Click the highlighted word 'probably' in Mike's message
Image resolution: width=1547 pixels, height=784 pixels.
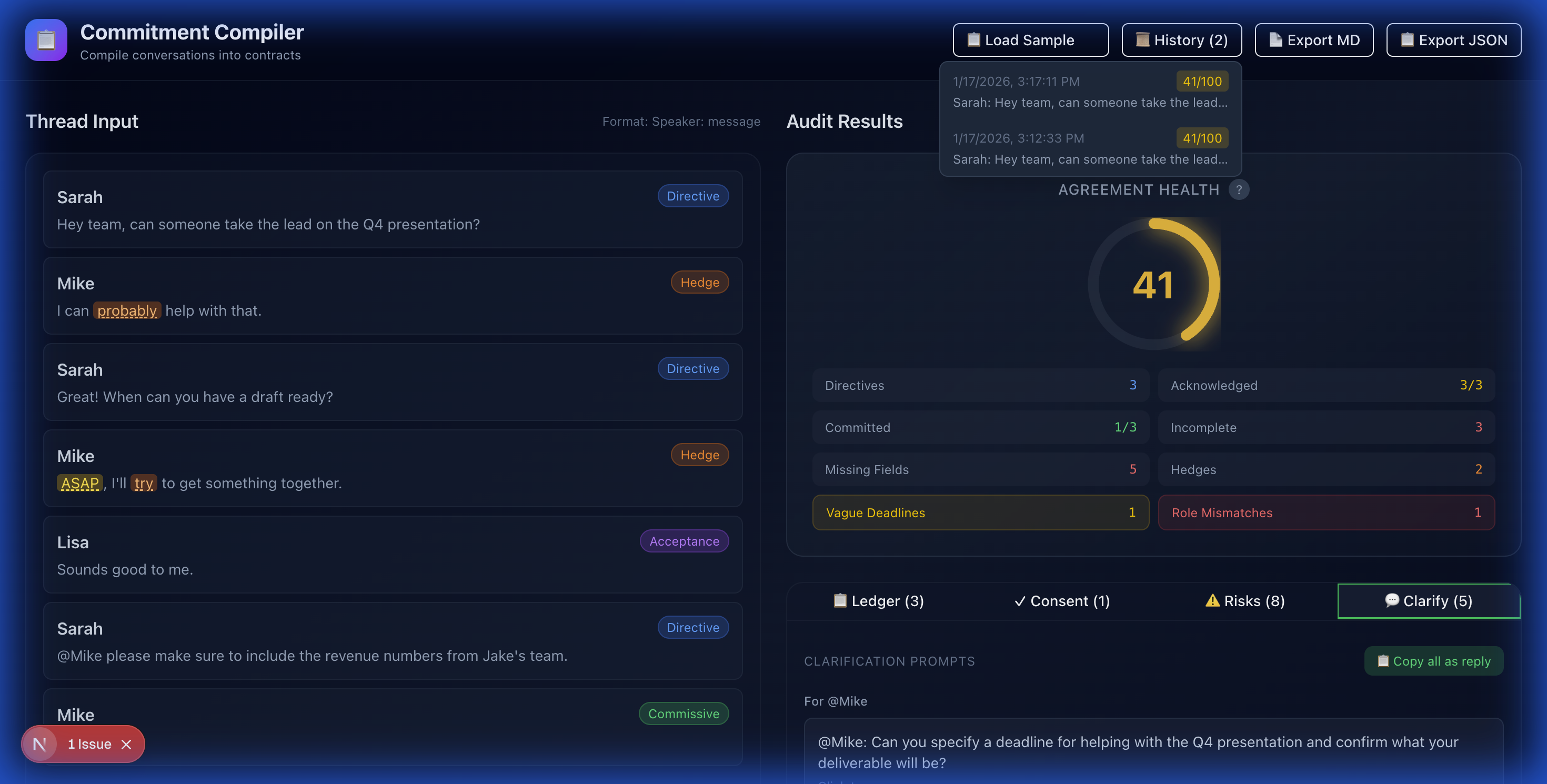pos(127,310)
